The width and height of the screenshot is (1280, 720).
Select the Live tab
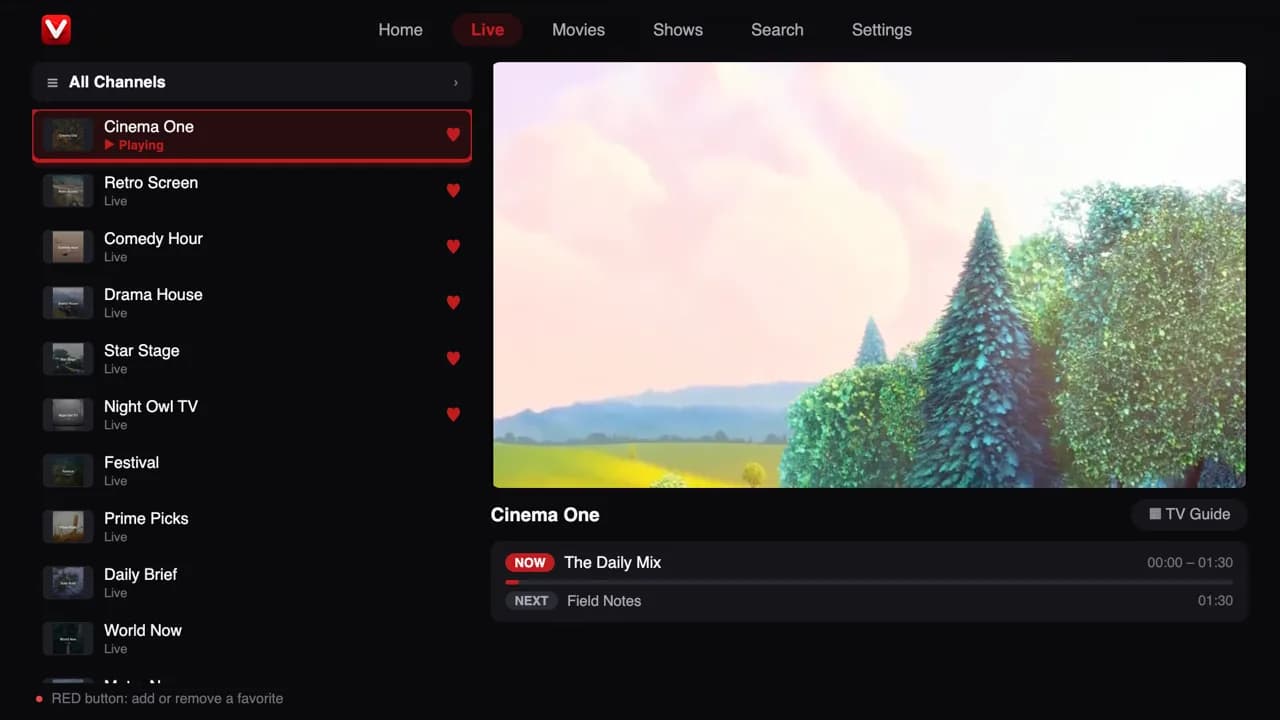tap(487, 30)
